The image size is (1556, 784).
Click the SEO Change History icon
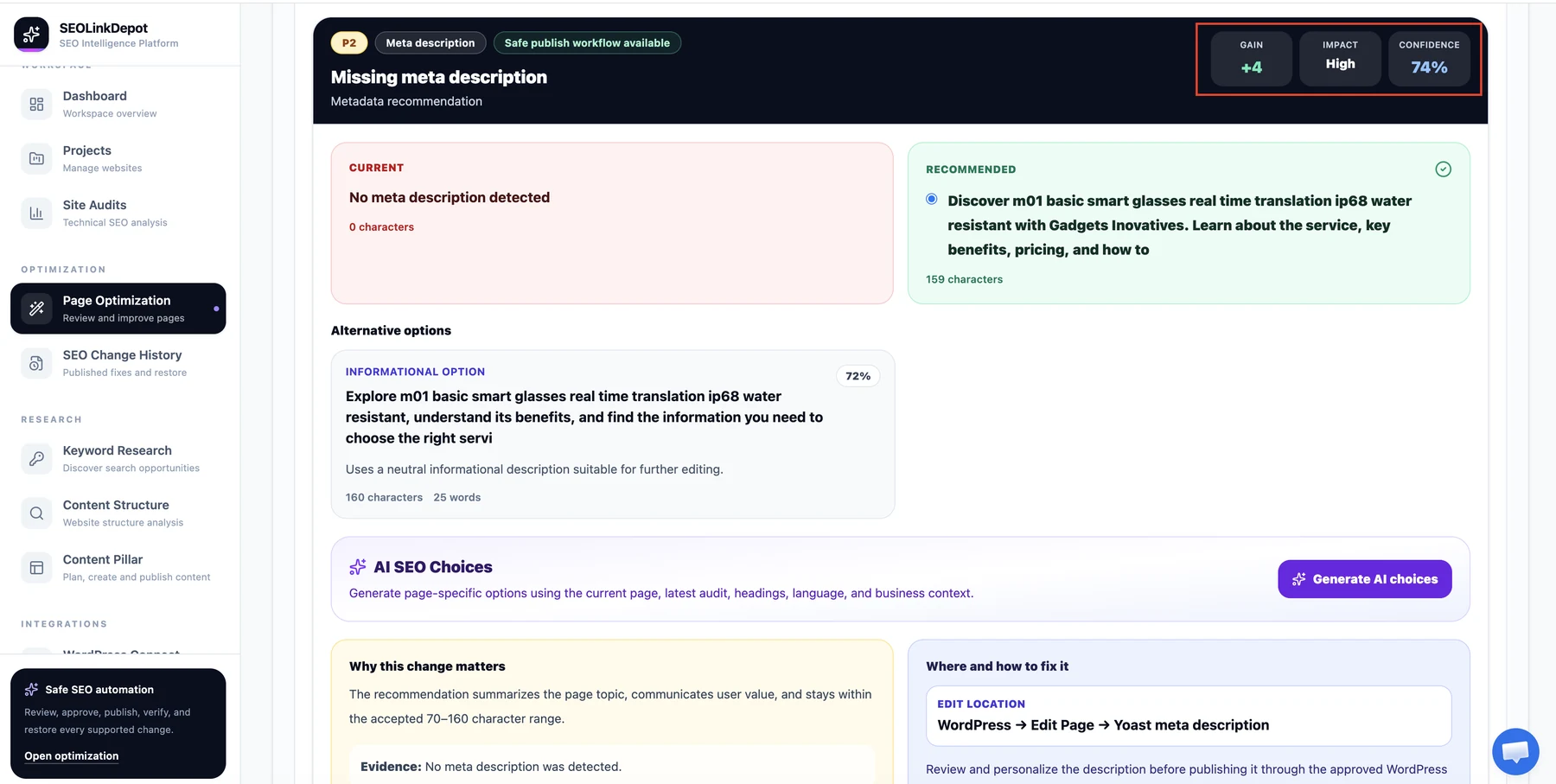coord(36,364)
